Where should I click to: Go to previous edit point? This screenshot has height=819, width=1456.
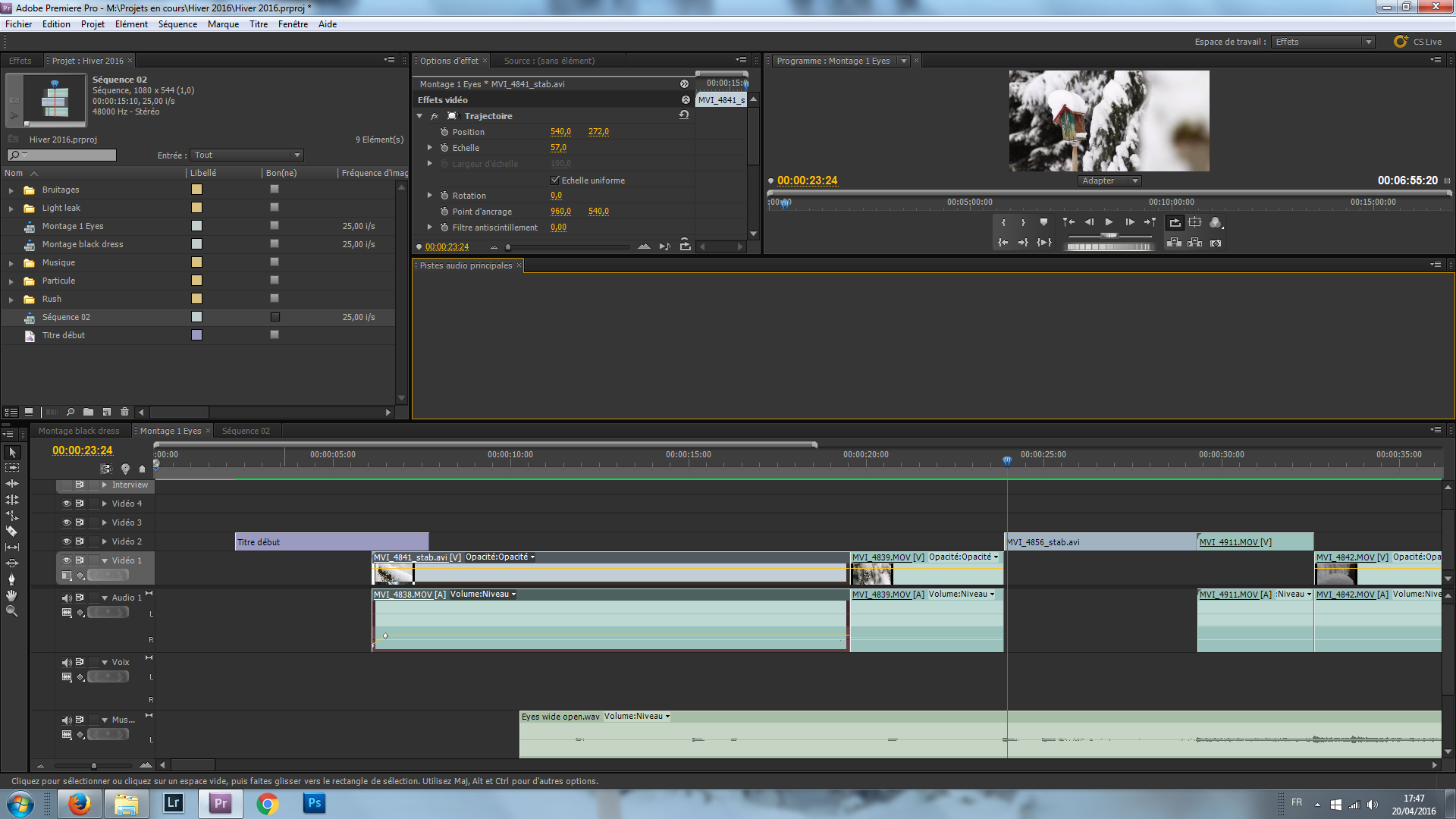pyautogui.click(x=1068, y=222)
